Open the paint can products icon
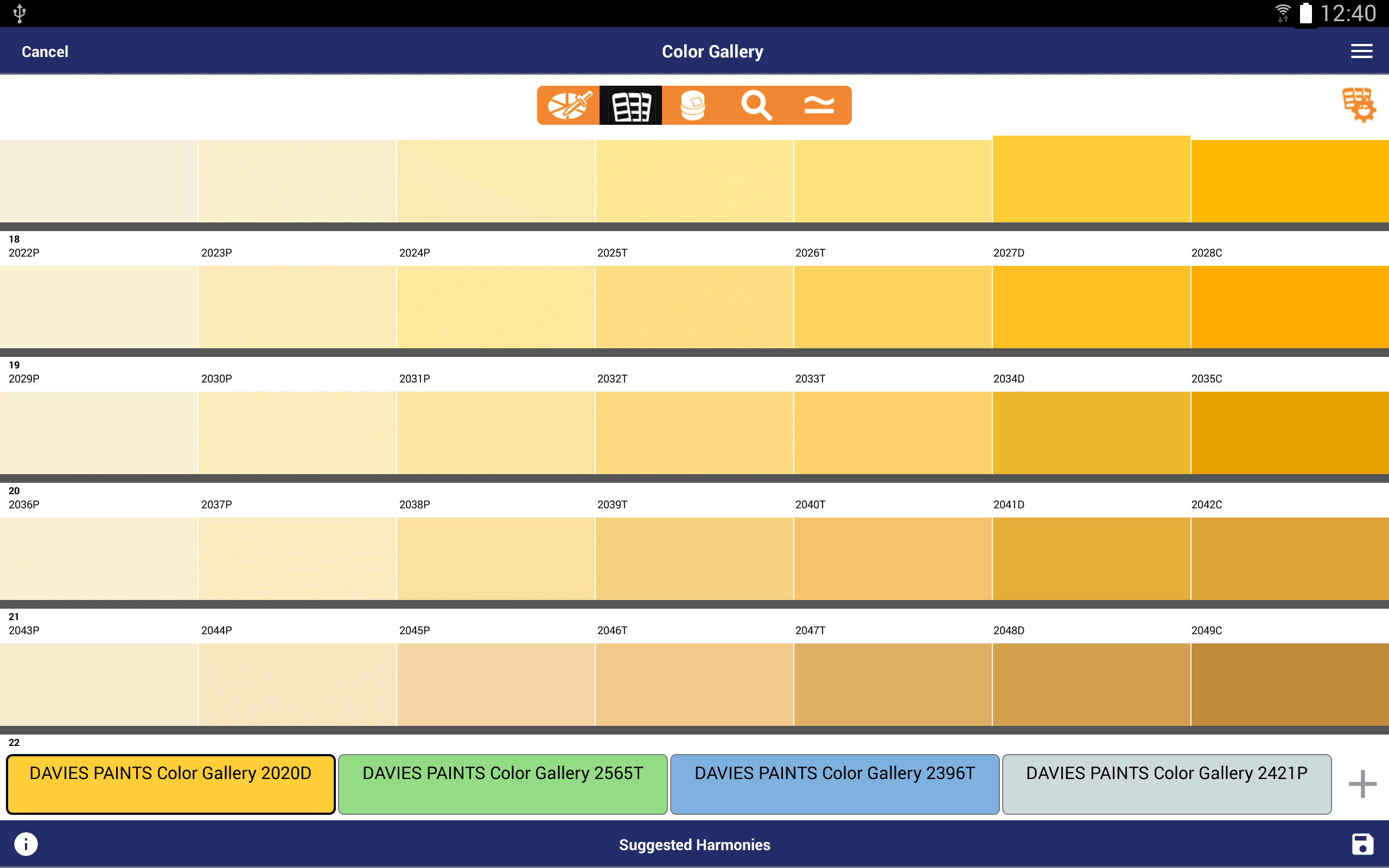This screenshot has height=868, width=1389. 693,105
